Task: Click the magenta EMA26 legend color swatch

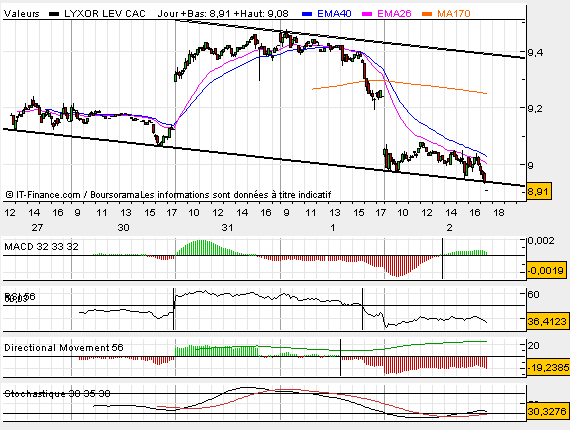Action: (x=367, y=14)
